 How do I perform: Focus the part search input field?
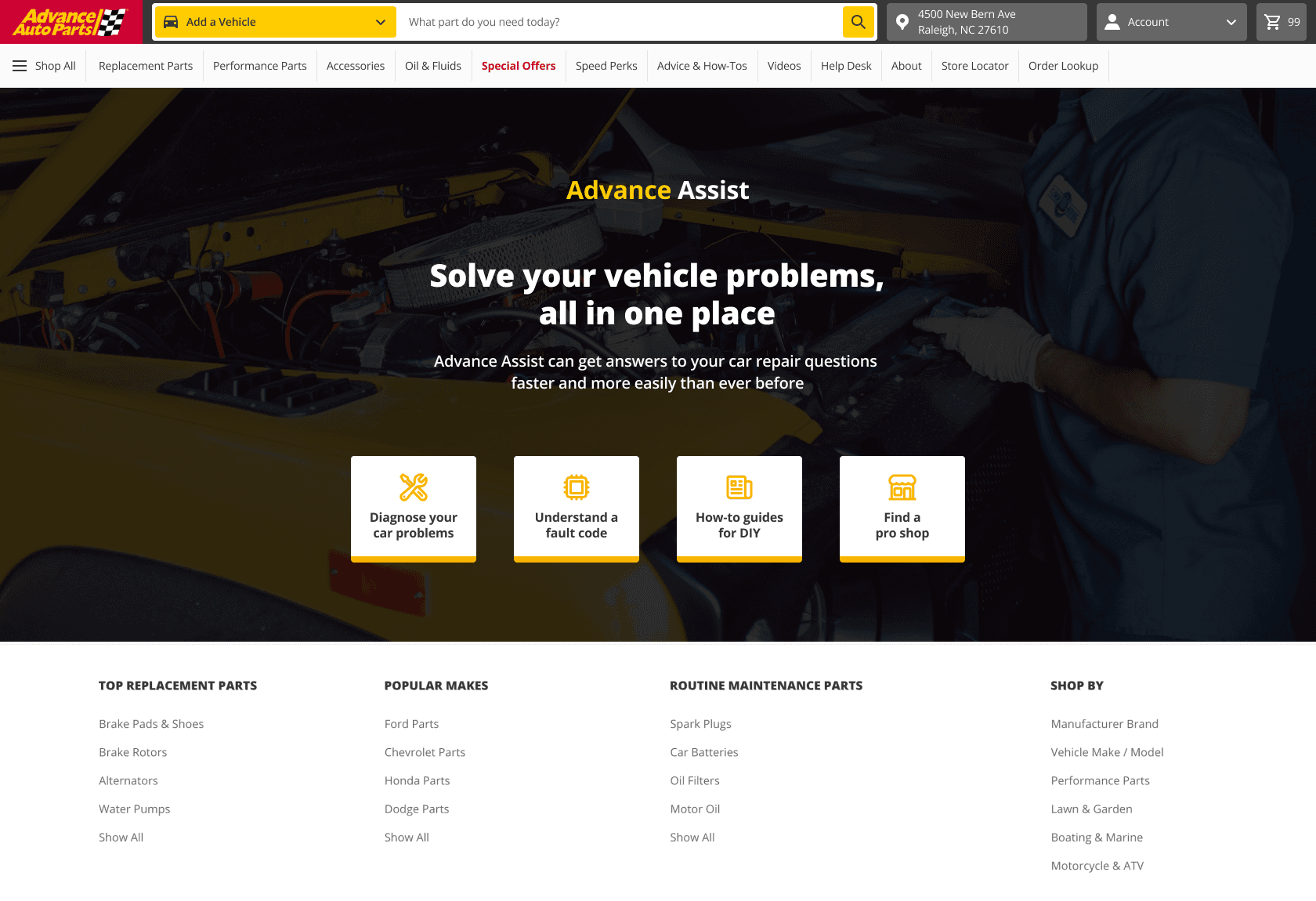[620, 22]
